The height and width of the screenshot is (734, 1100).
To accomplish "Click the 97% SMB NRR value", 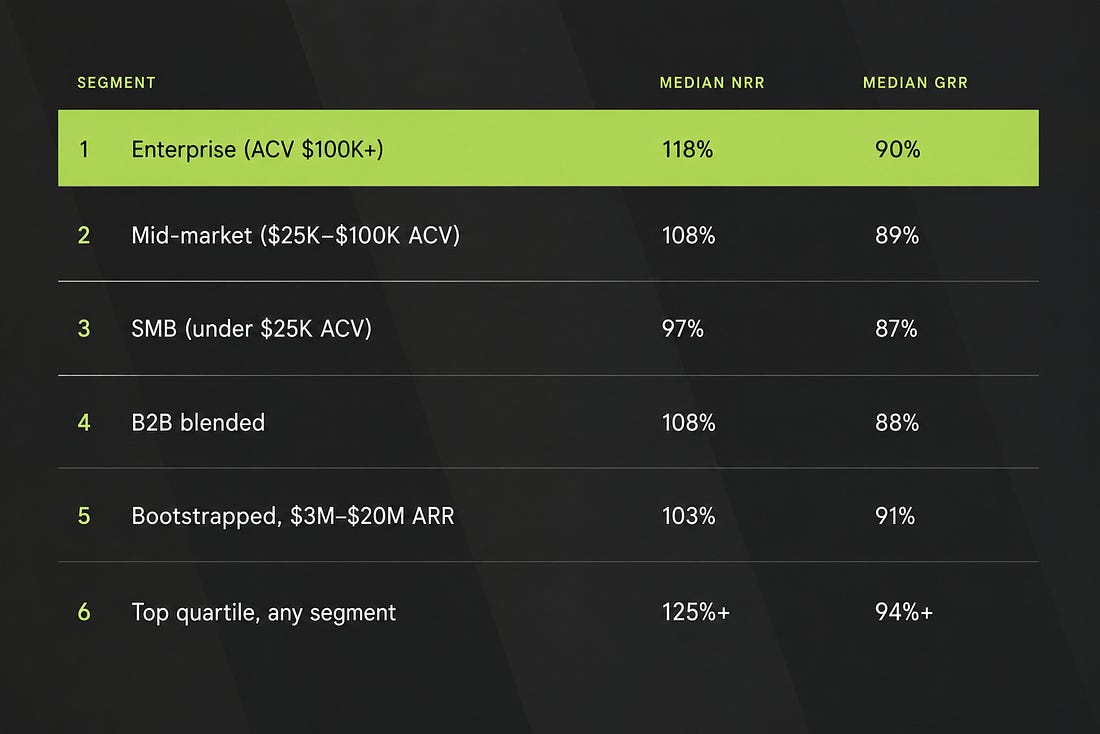I will point(683,328).
